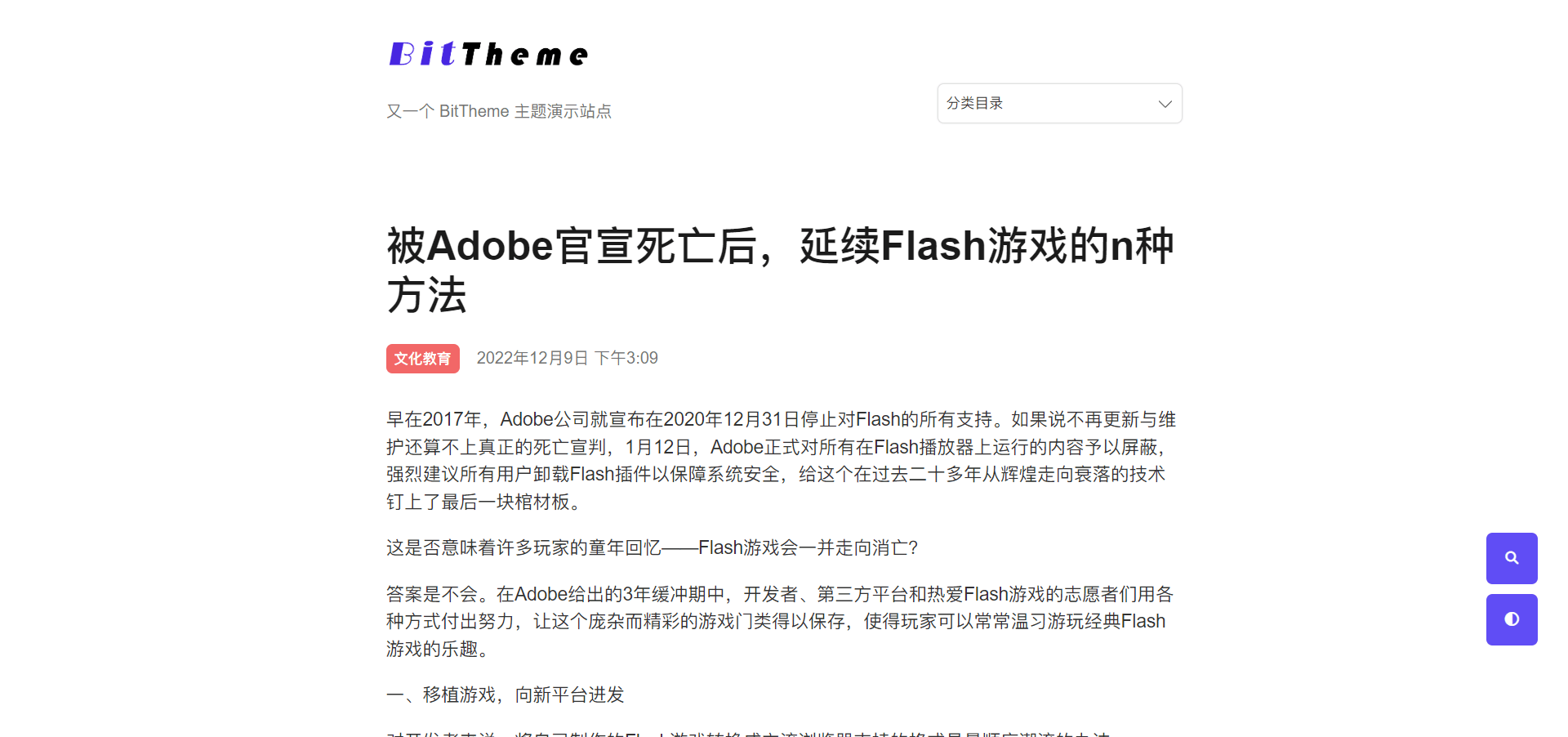Click the BitTheme logo
The width and height of the screenshot is (1568, 737).
488,54
